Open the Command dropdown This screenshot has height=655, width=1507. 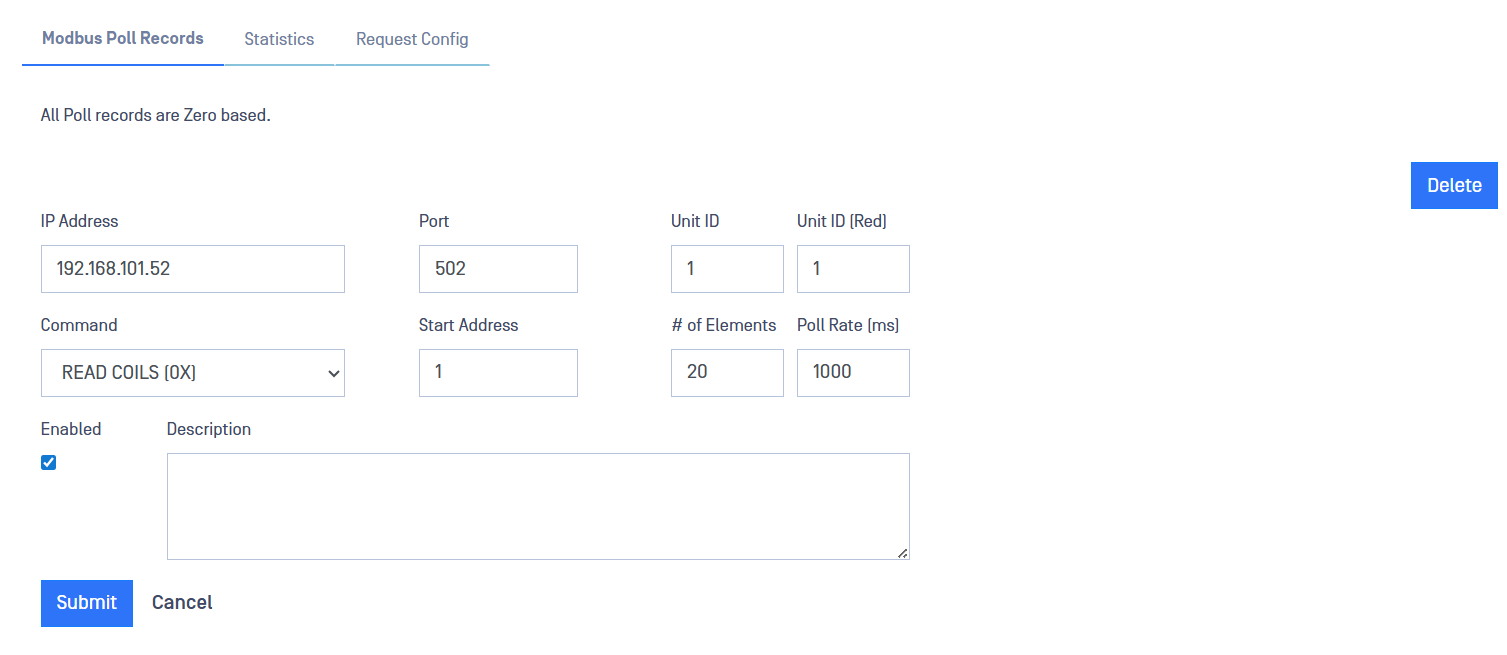point(192,373)
